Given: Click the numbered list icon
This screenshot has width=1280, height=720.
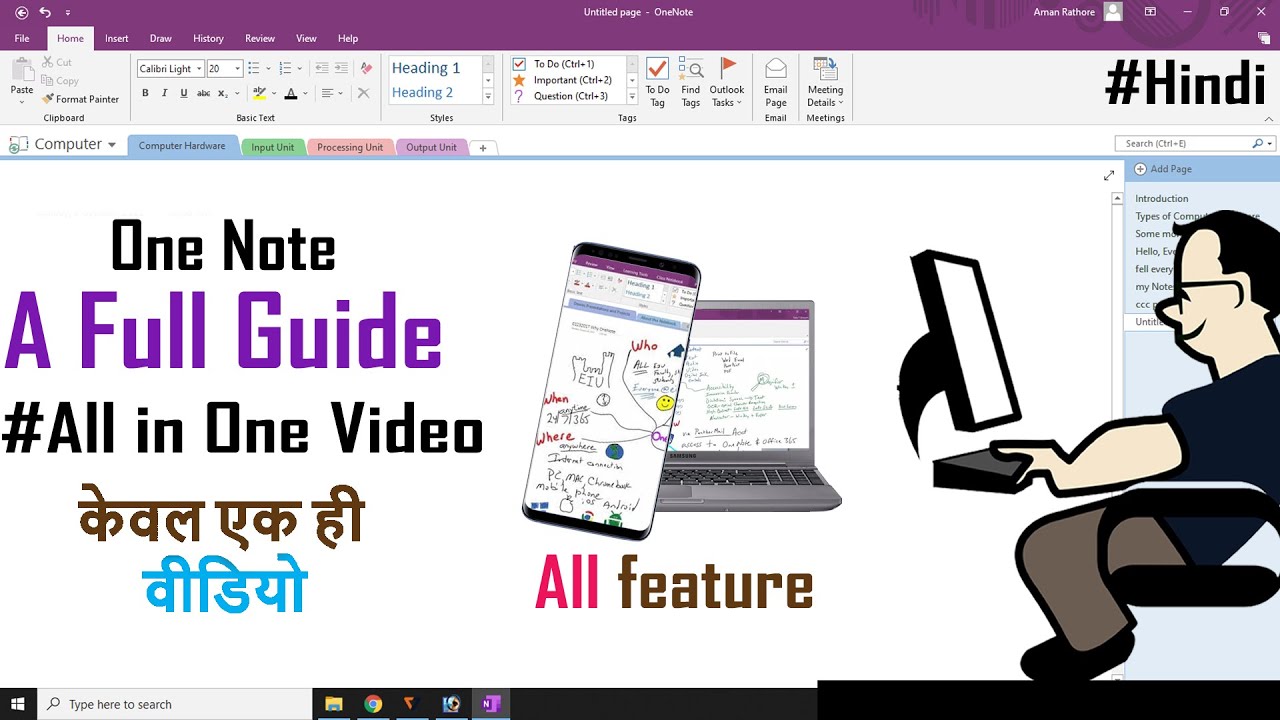Looking at the screenshot, I should (285, 68).
